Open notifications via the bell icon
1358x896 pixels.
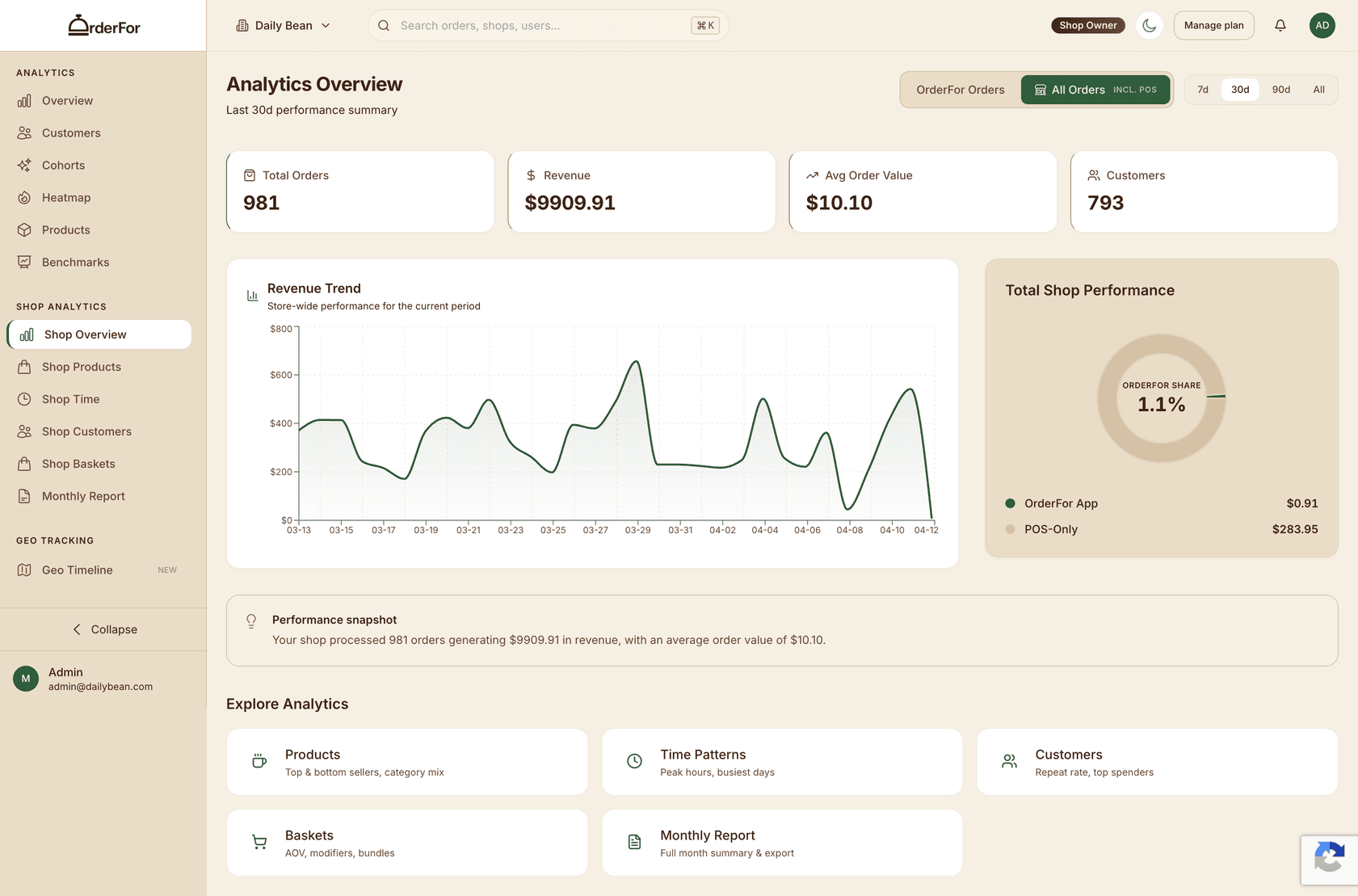click(x=1280, y=25)
